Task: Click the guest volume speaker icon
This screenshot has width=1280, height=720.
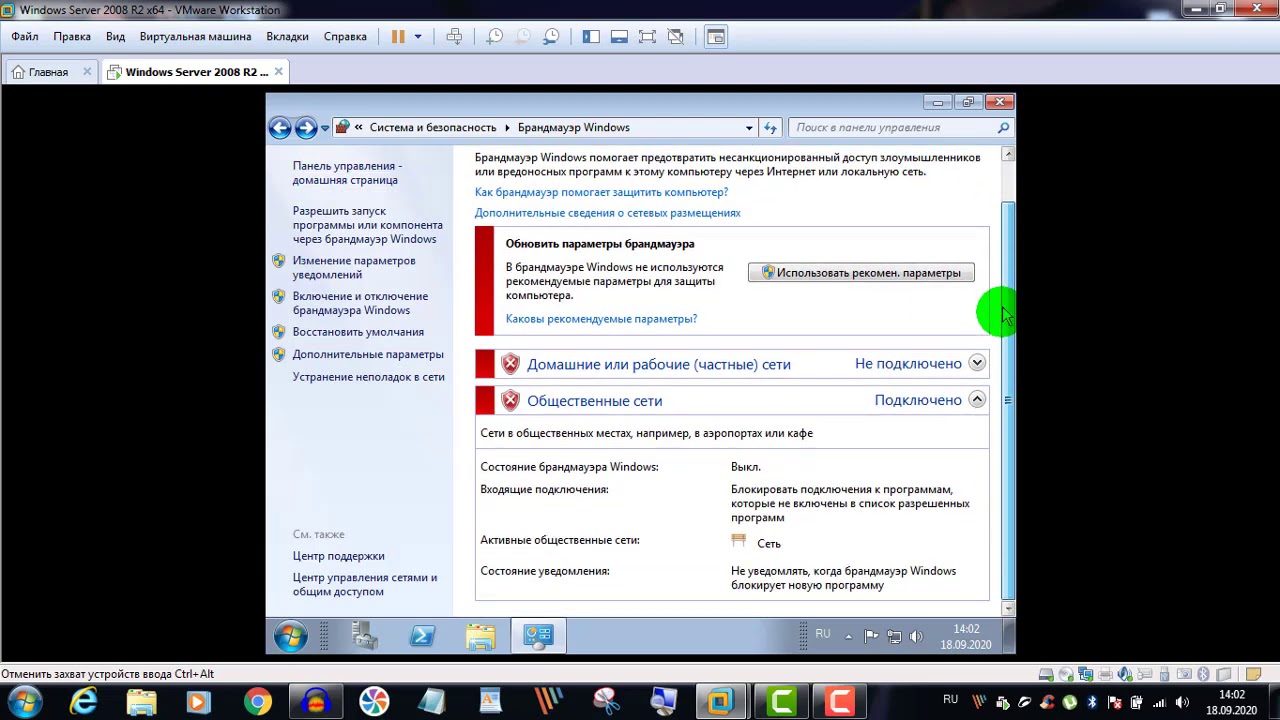Action: (915, 636)
